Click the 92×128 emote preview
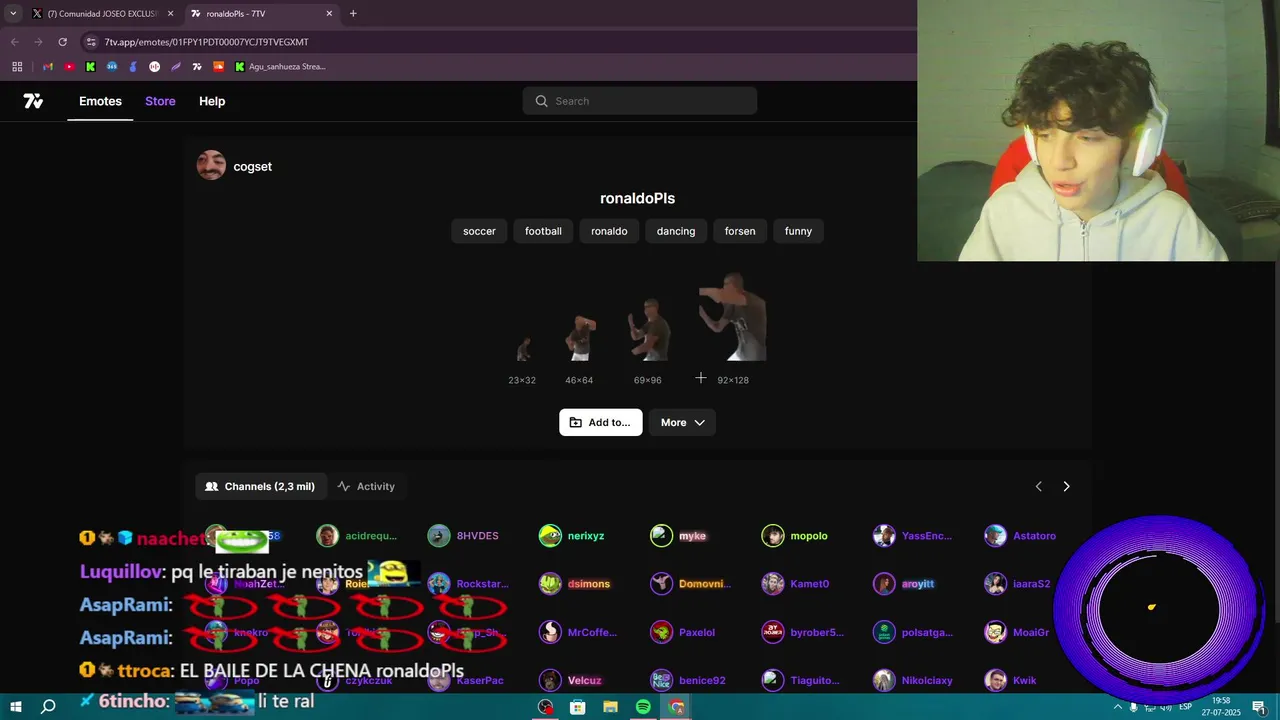Viewport: 1280px width, 720px height. tap(733, 317)
